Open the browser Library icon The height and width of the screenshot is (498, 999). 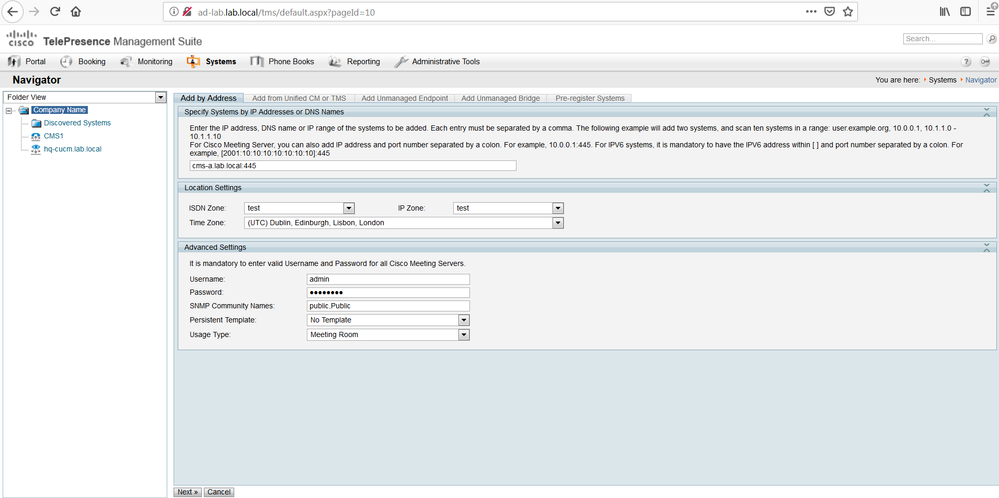945,11
